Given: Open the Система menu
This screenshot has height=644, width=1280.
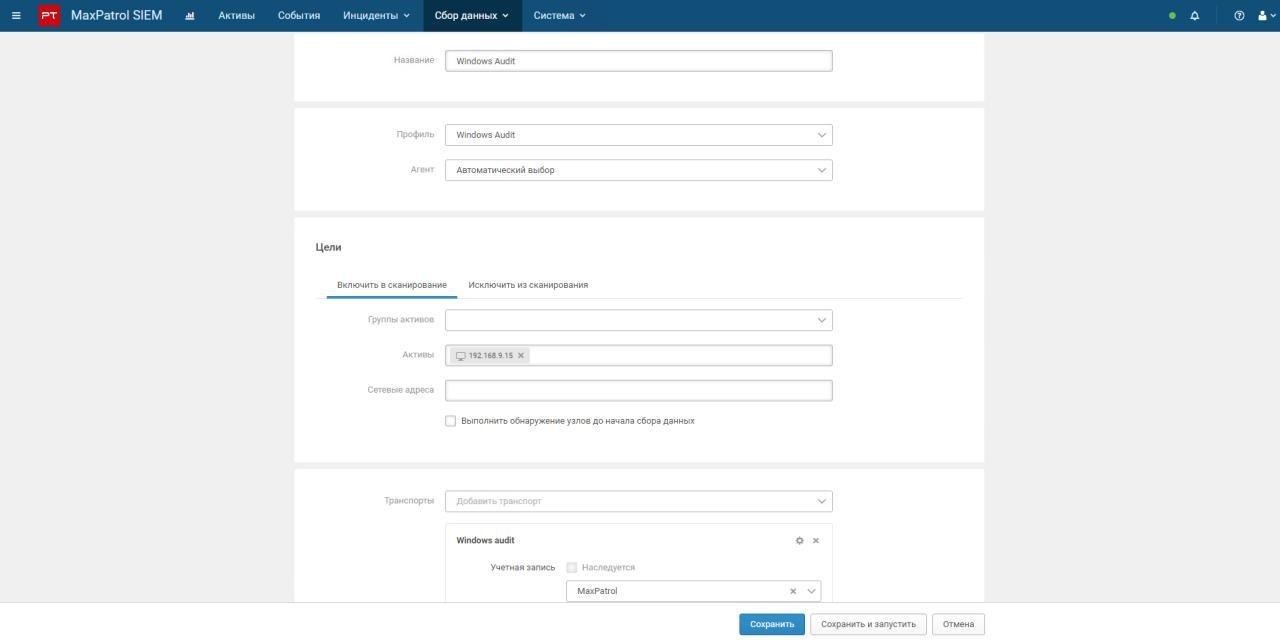Looking at the screenshot, I should coord(559,16).
